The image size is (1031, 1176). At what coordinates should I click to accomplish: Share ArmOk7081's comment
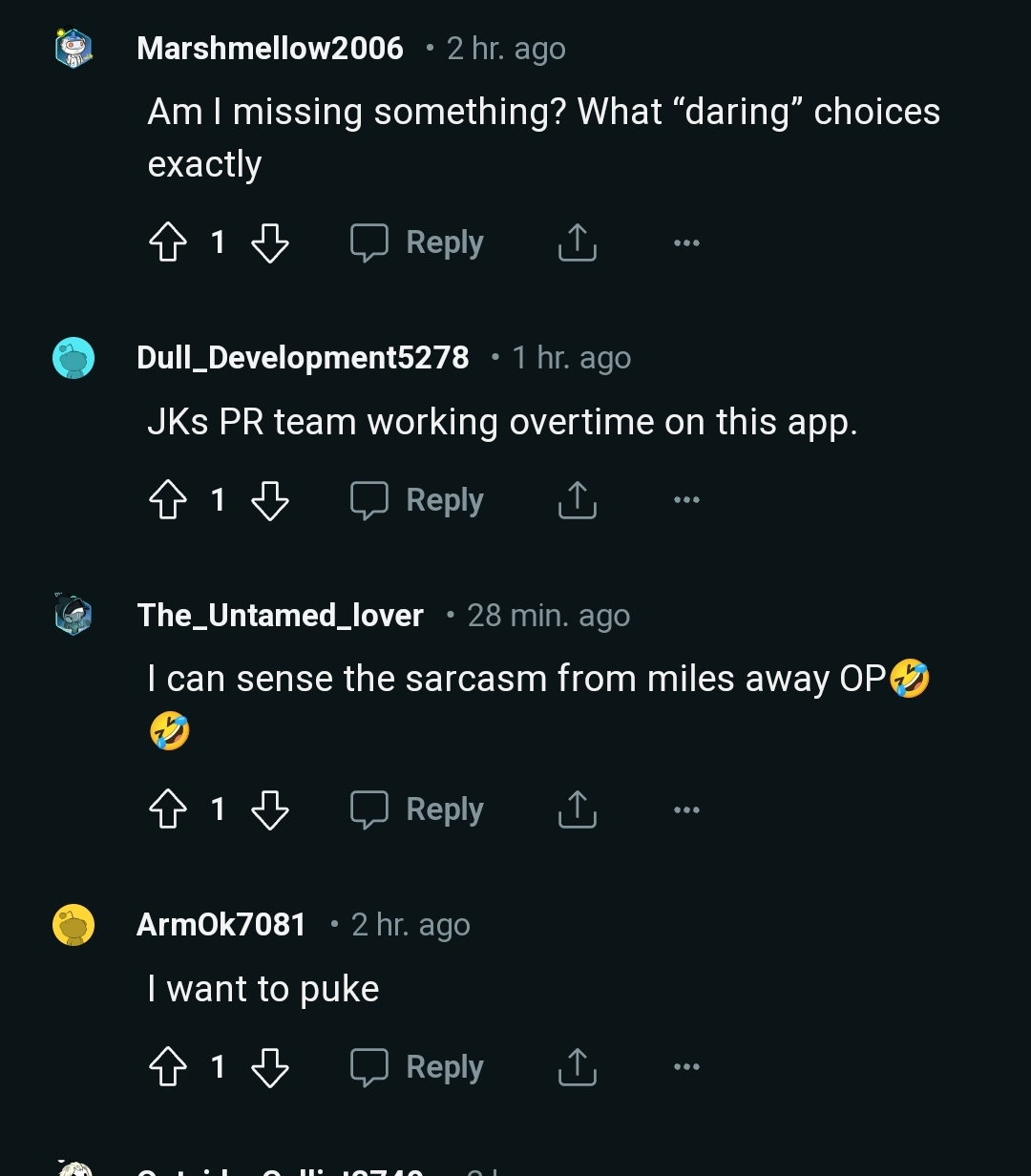pyautogui.click(x=577, y=1066)
